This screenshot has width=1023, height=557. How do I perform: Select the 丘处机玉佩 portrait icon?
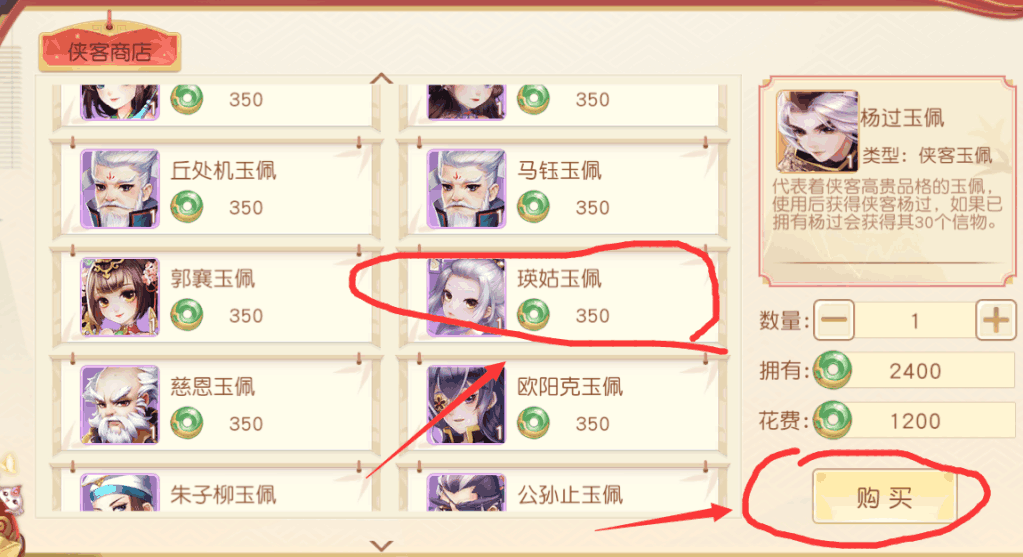[120, 189]
